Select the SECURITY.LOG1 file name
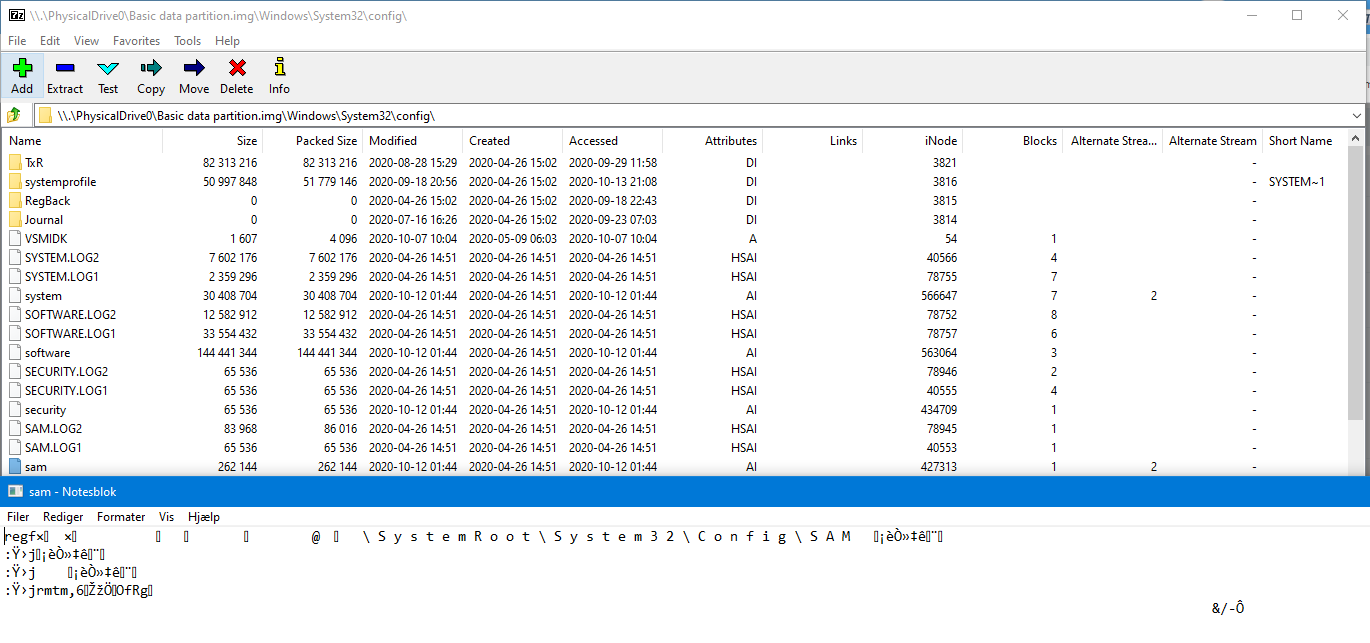Image resolution: width=1370 pixels, height=643 pixels. click(x=66, y=390)
